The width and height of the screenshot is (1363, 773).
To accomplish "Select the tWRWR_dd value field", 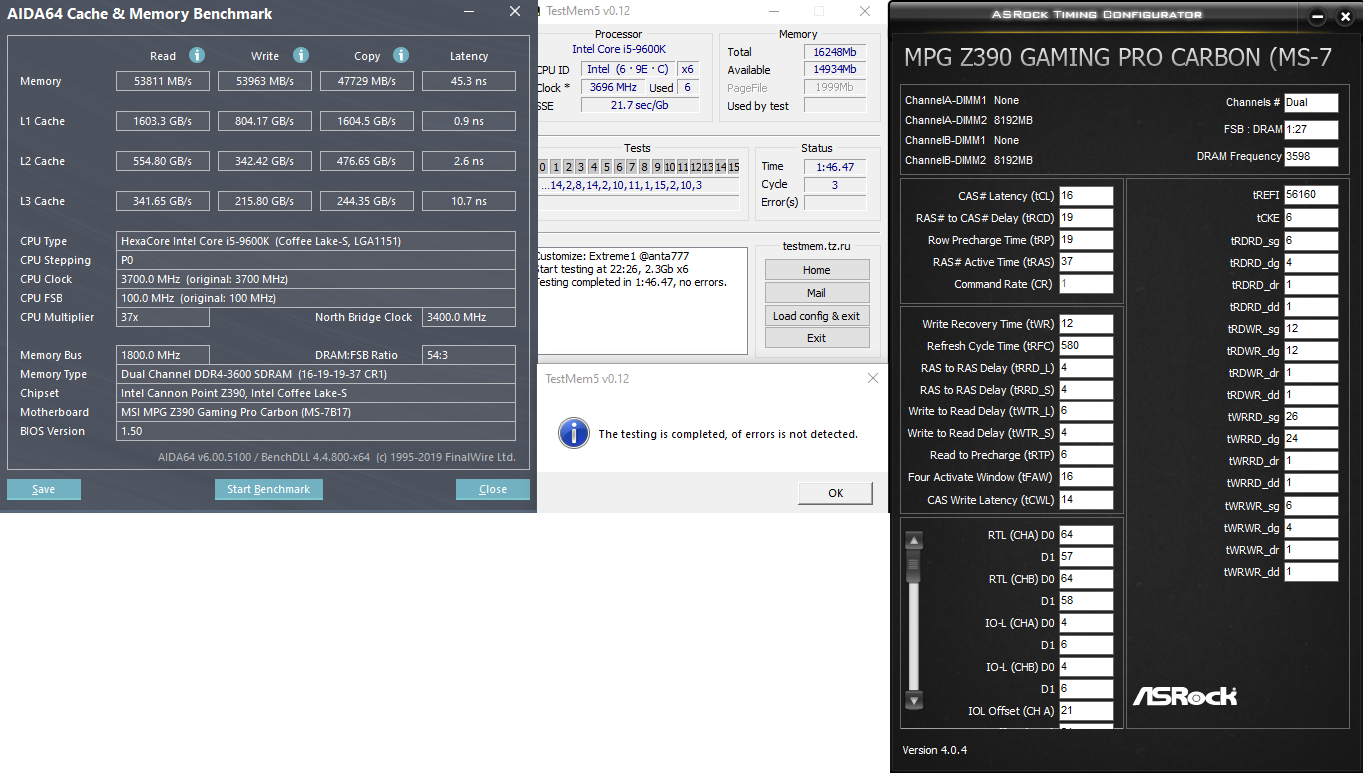I will pyautogui.click(x=1311, y=572).
